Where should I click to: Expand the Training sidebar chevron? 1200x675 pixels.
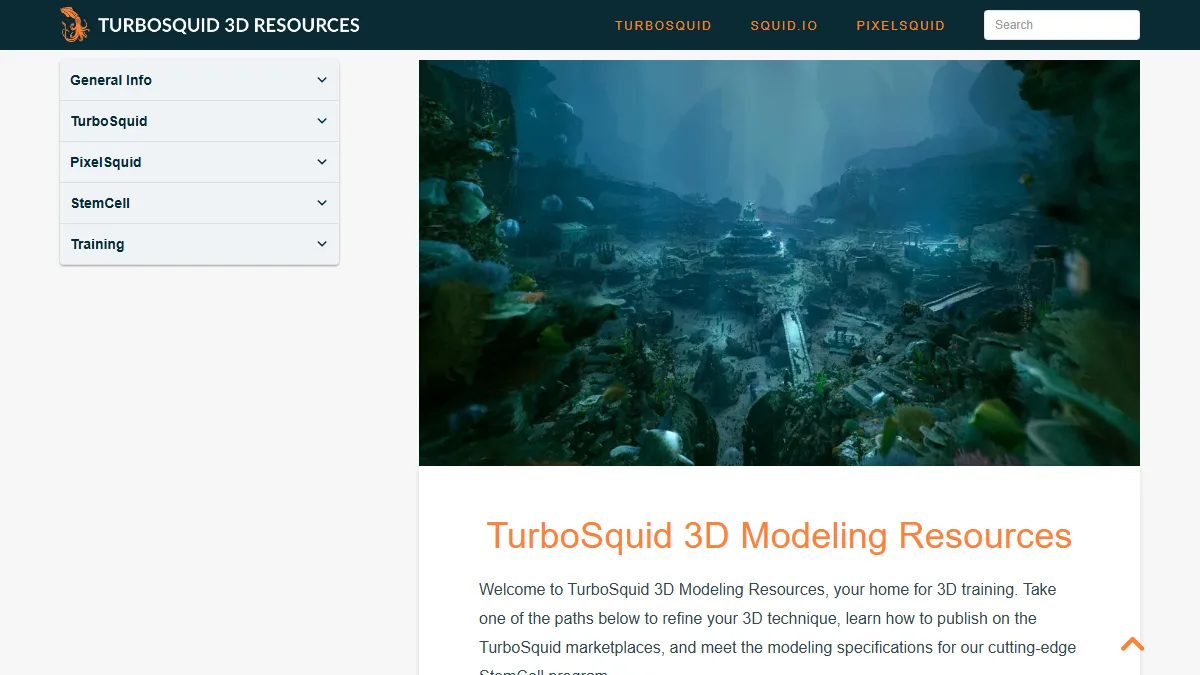(322, 244)
